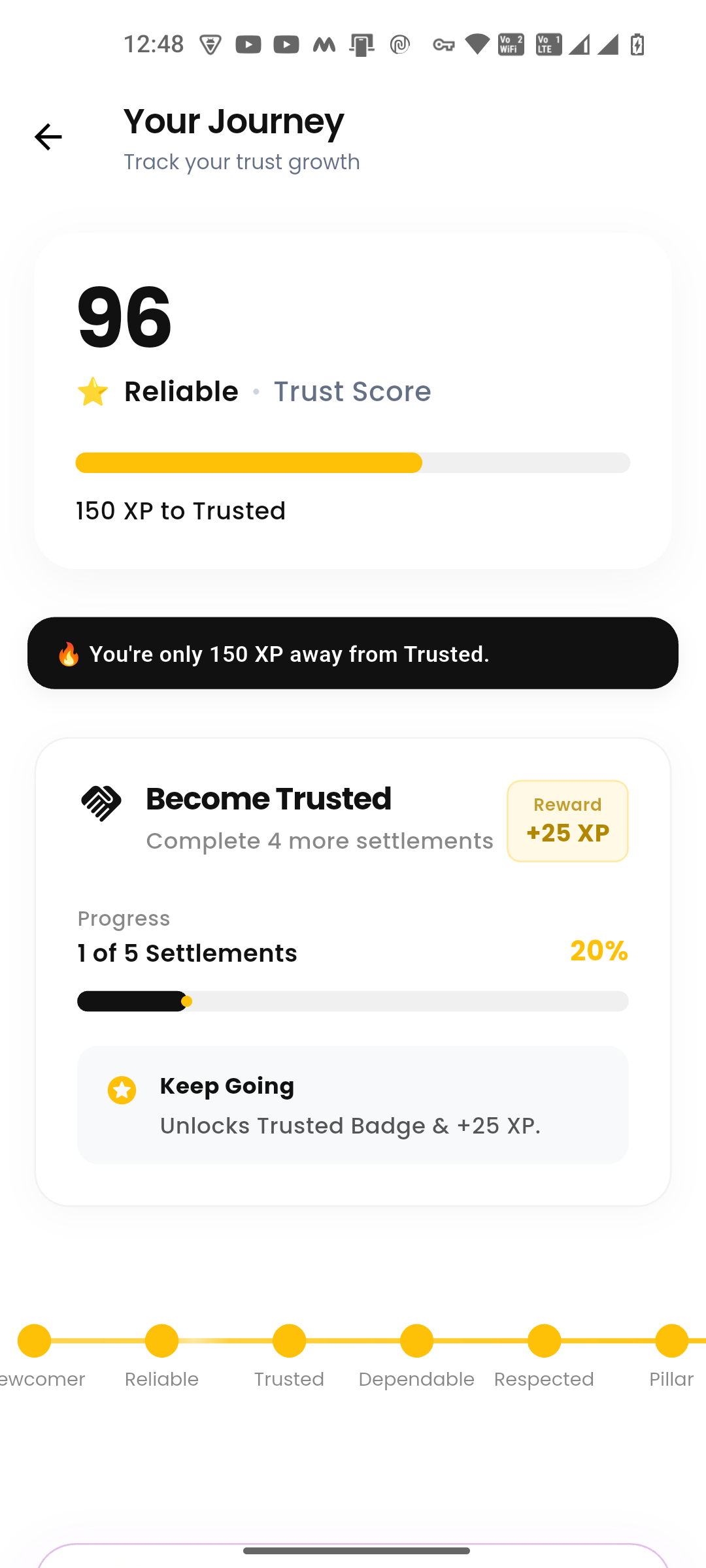706x1568 pixels.
Task: Select the Trusted milestone dot
Action: click(x=289, y=1341)
